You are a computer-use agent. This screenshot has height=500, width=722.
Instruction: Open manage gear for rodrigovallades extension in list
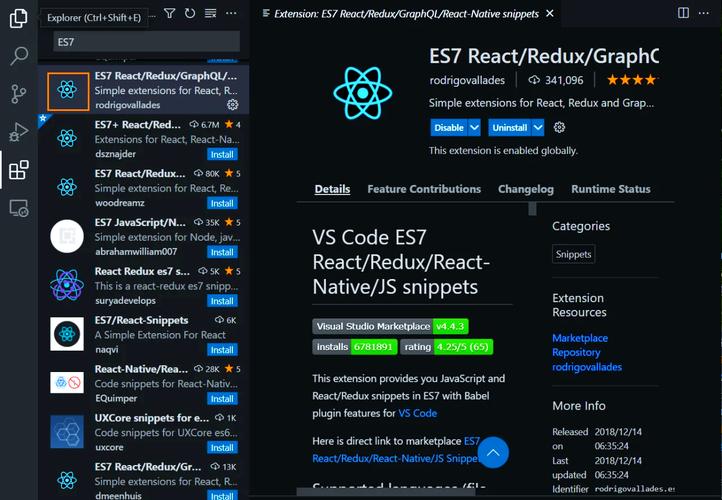tap(233, 105)
